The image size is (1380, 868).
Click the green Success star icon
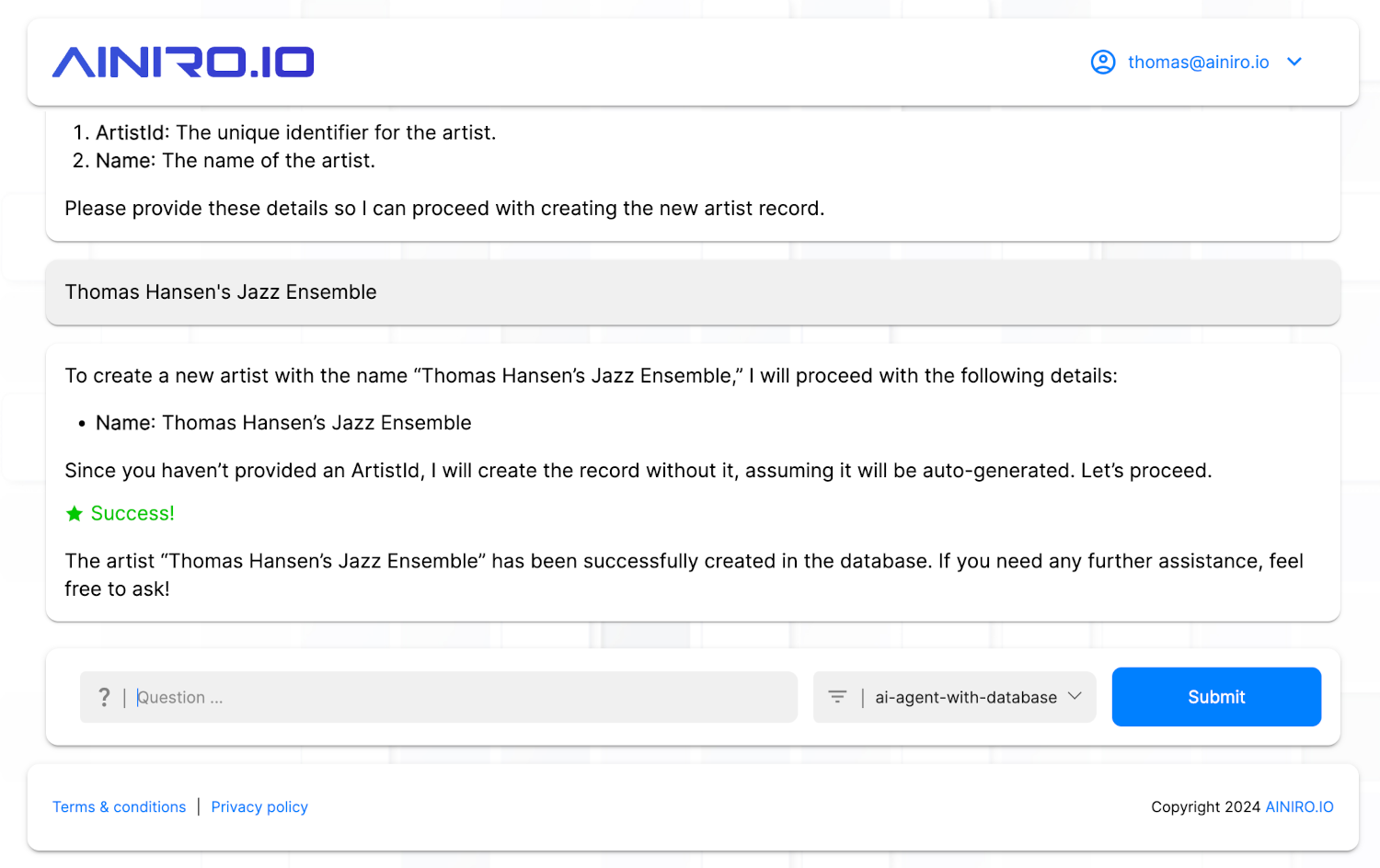pyautogui.click(x=75, y=514)
